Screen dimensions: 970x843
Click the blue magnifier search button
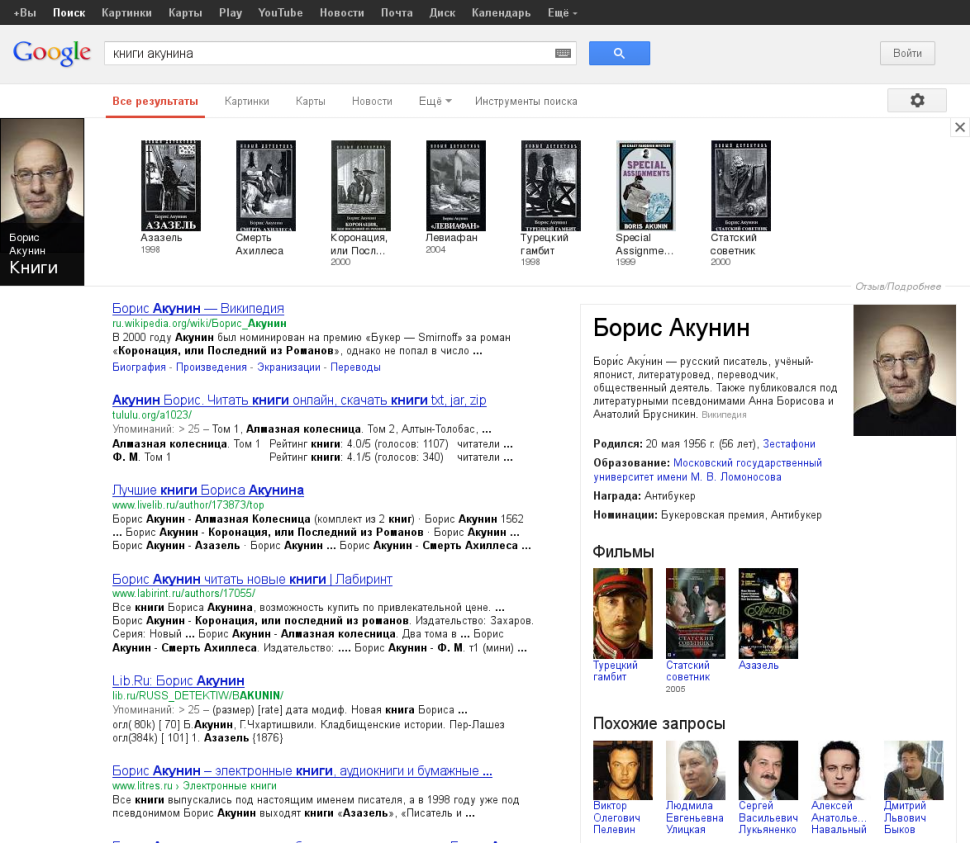(x=619, y=53)
